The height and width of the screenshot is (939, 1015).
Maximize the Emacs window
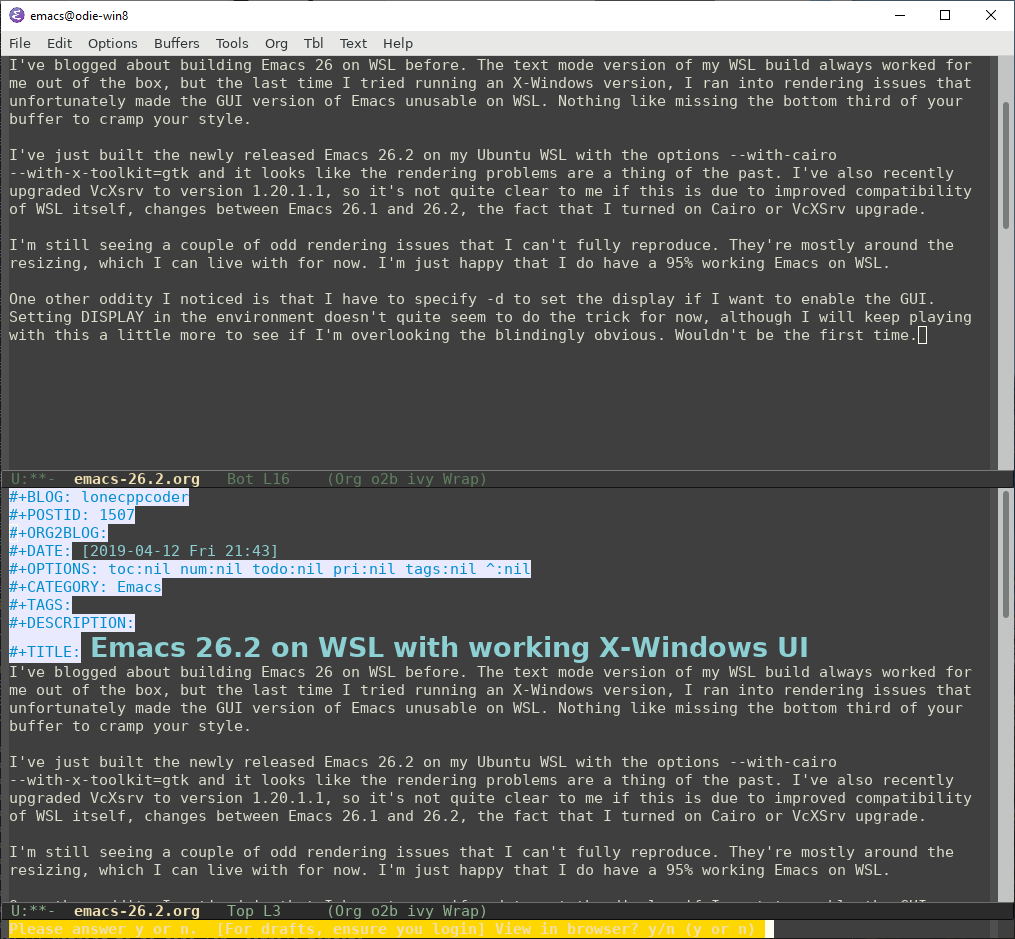[x=945, y=16]
